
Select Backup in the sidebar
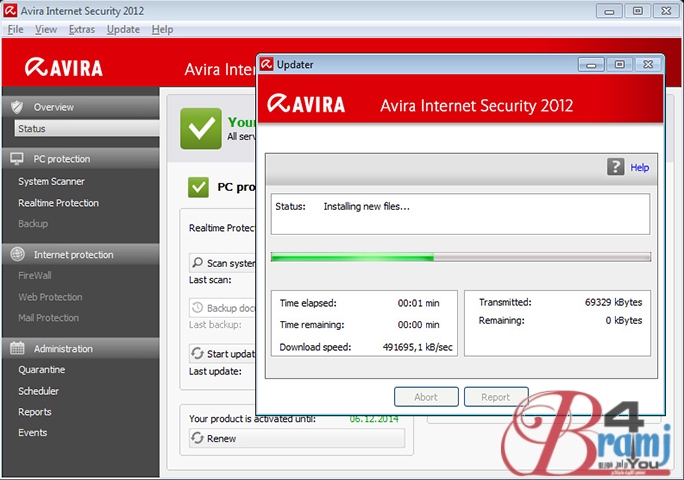click(33, 223)
